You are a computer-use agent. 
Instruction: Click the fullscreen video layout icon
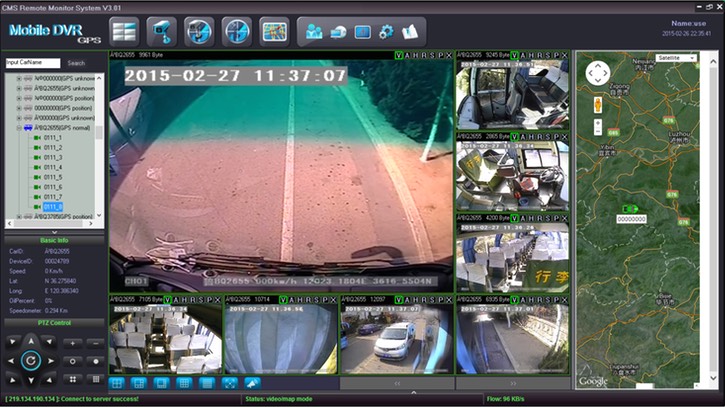229,382
